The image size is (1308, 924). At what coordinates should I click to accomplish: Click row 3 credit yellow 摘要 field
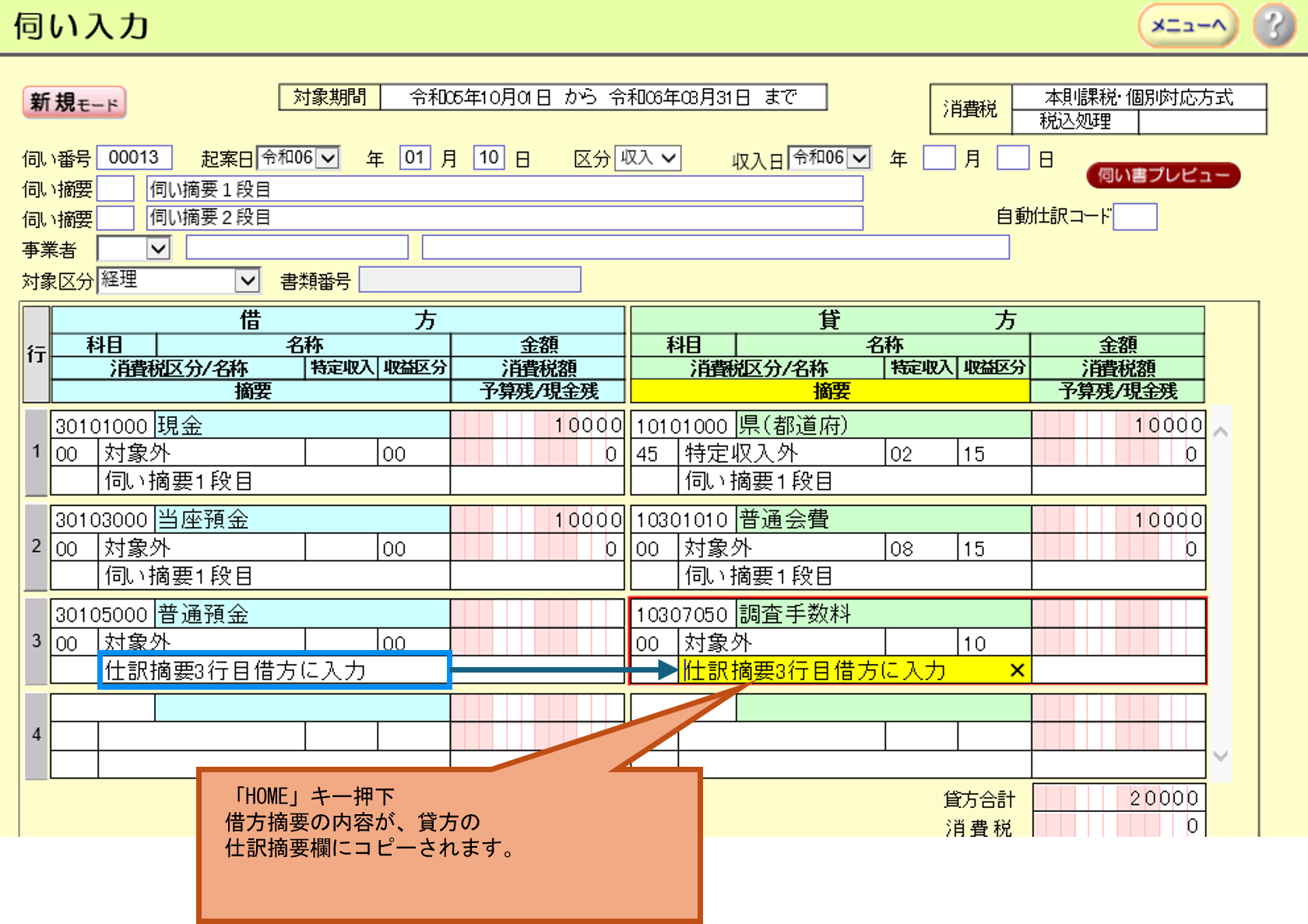click(855, 670)
